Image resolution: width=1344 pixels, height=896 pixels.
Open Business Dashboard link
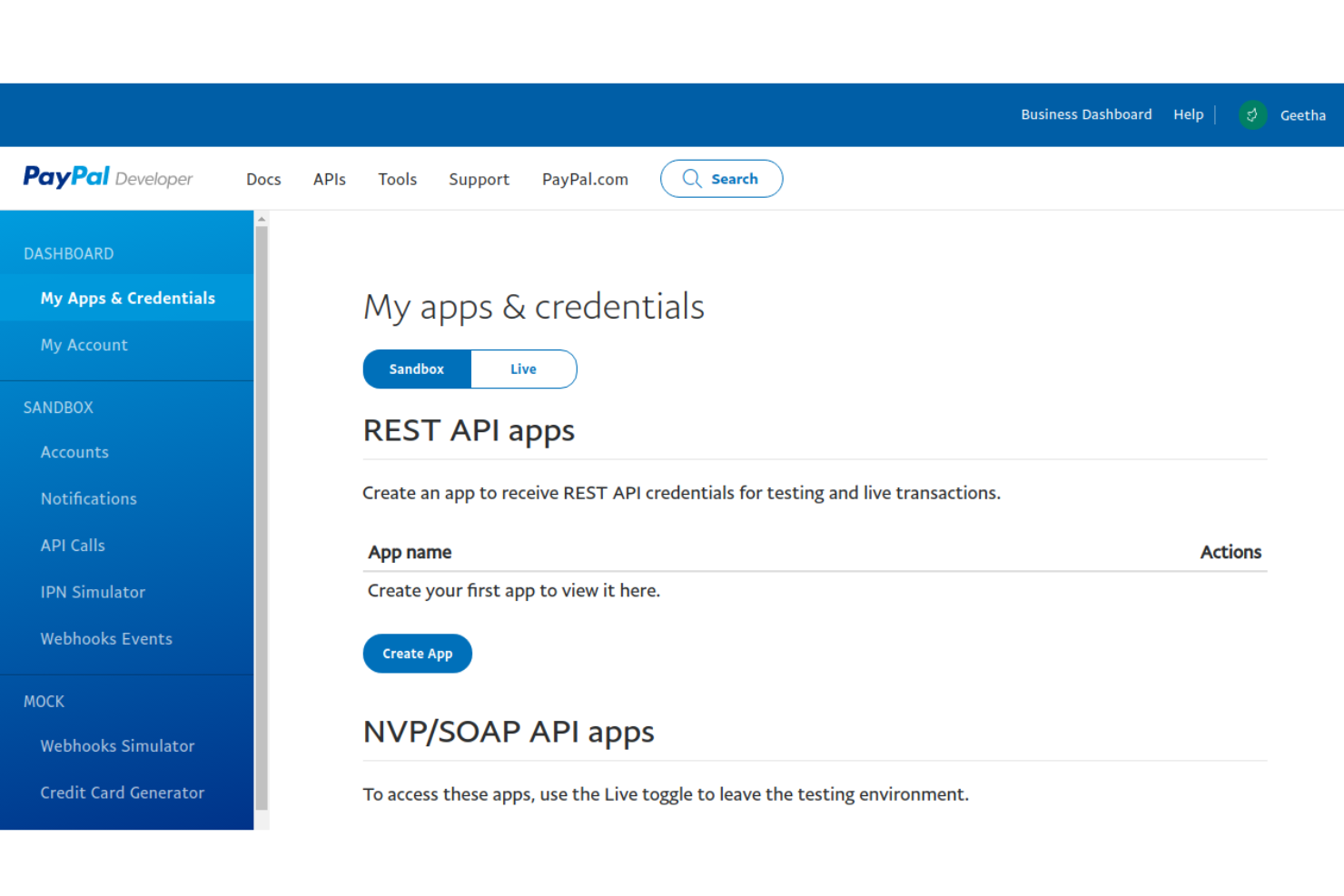click(1086, 114)
